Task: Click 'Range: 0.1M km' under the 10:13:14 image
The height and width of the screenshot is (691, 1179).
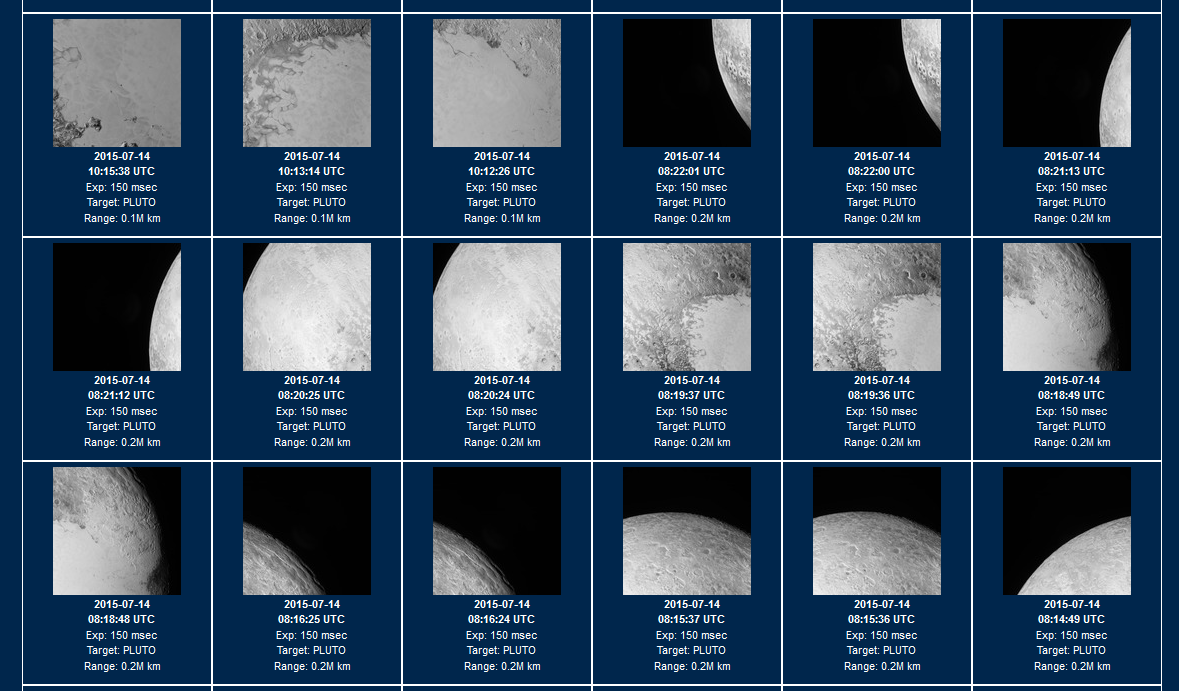Action: (x=312, y=219)
